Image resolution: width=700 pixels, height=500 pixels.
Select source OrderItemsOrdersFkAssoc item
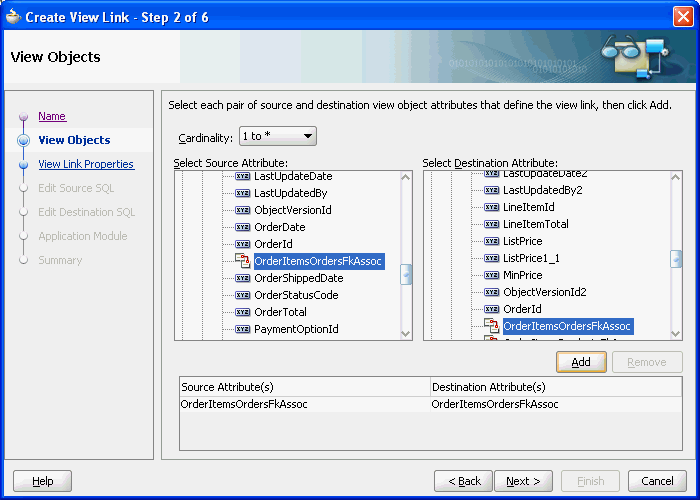tap(319, 261)
